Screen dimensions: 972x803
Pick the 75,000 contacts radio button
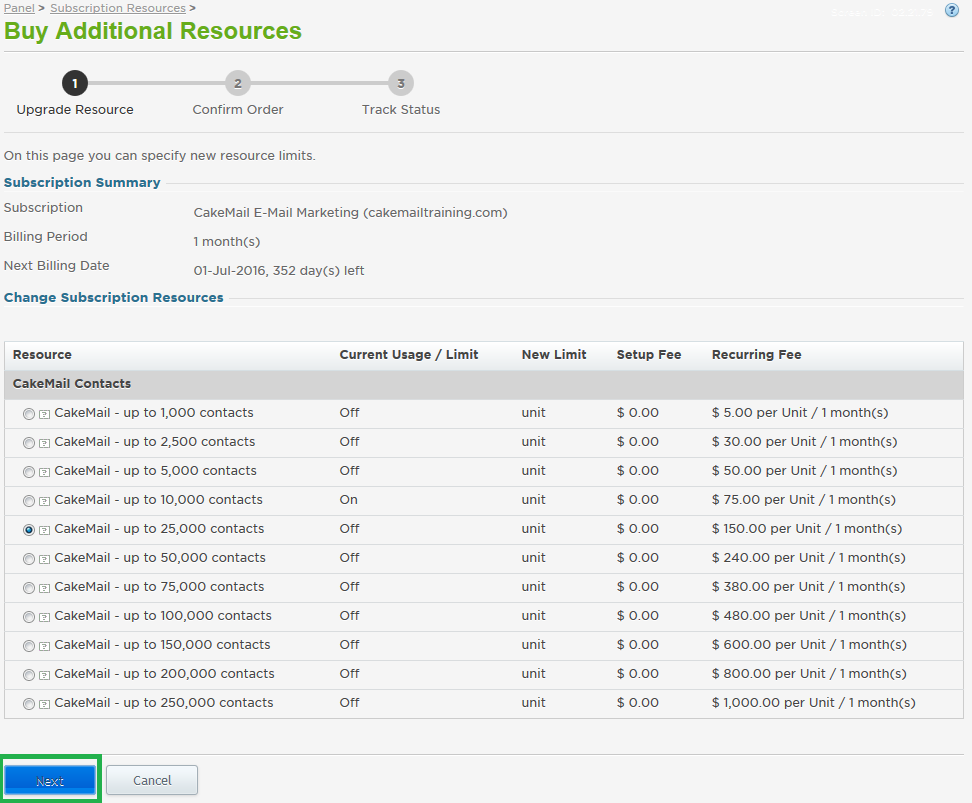[29, 588]
